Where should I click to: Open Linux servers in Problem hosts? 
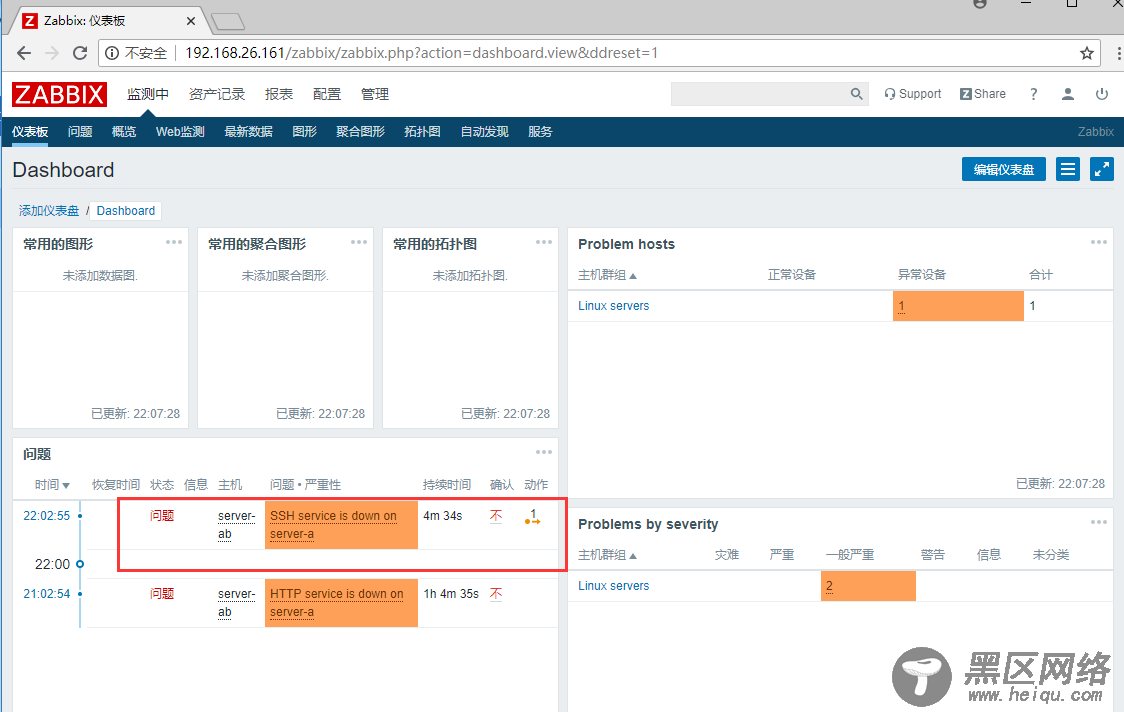(x=614, y=305)
